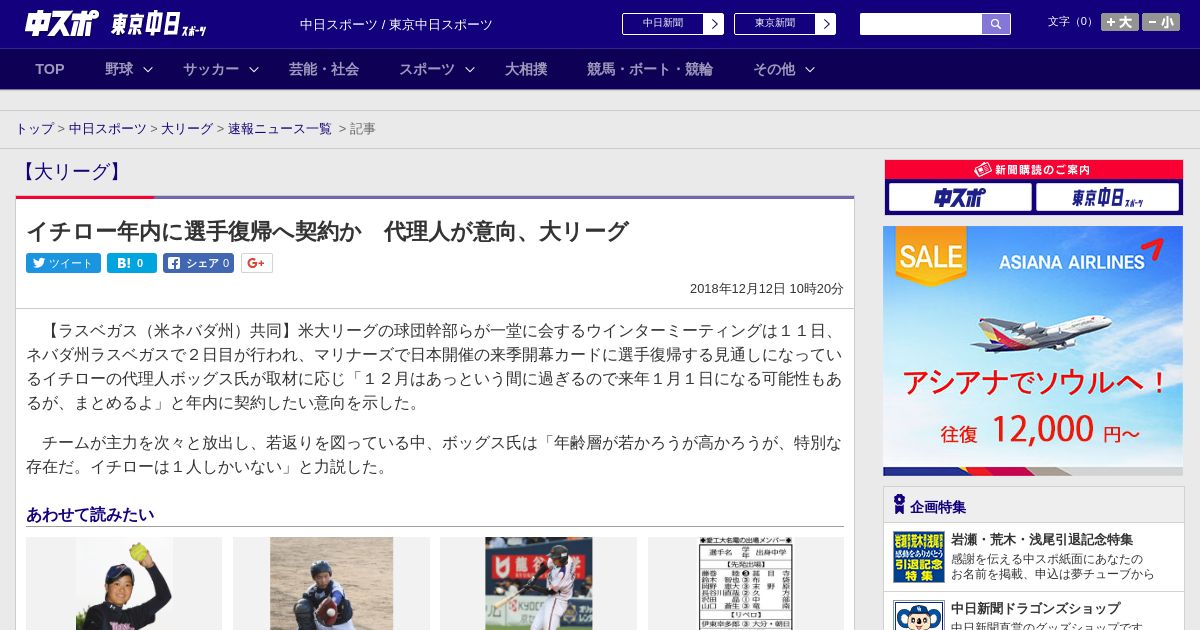
Task: Open 岩瀬・荒木・浅尾引退記念特集 link
Action: pos(1042,539)
